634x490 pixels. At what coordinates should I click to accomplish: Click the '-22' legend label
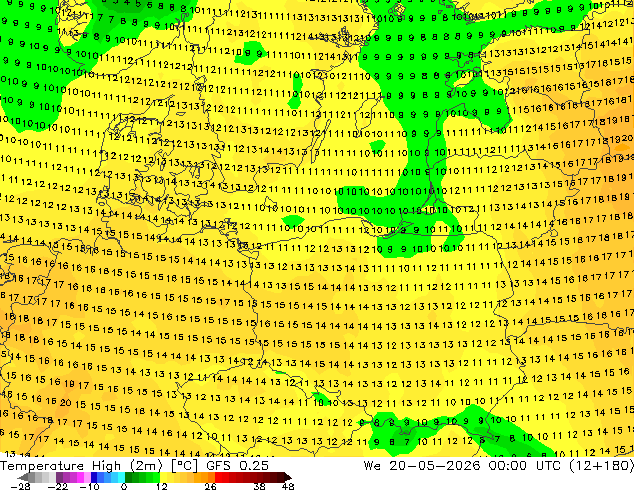(x=58, y=486)
